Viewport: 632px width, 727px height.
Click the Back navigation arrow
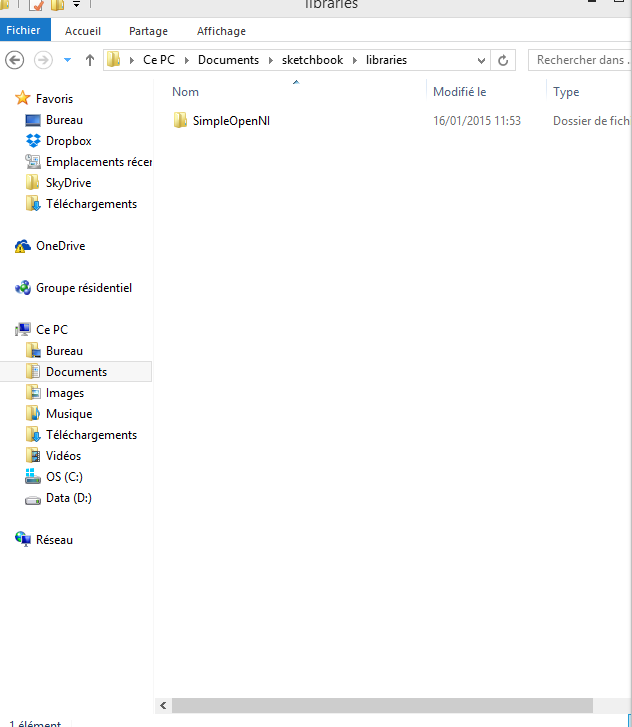click(15, 60)
